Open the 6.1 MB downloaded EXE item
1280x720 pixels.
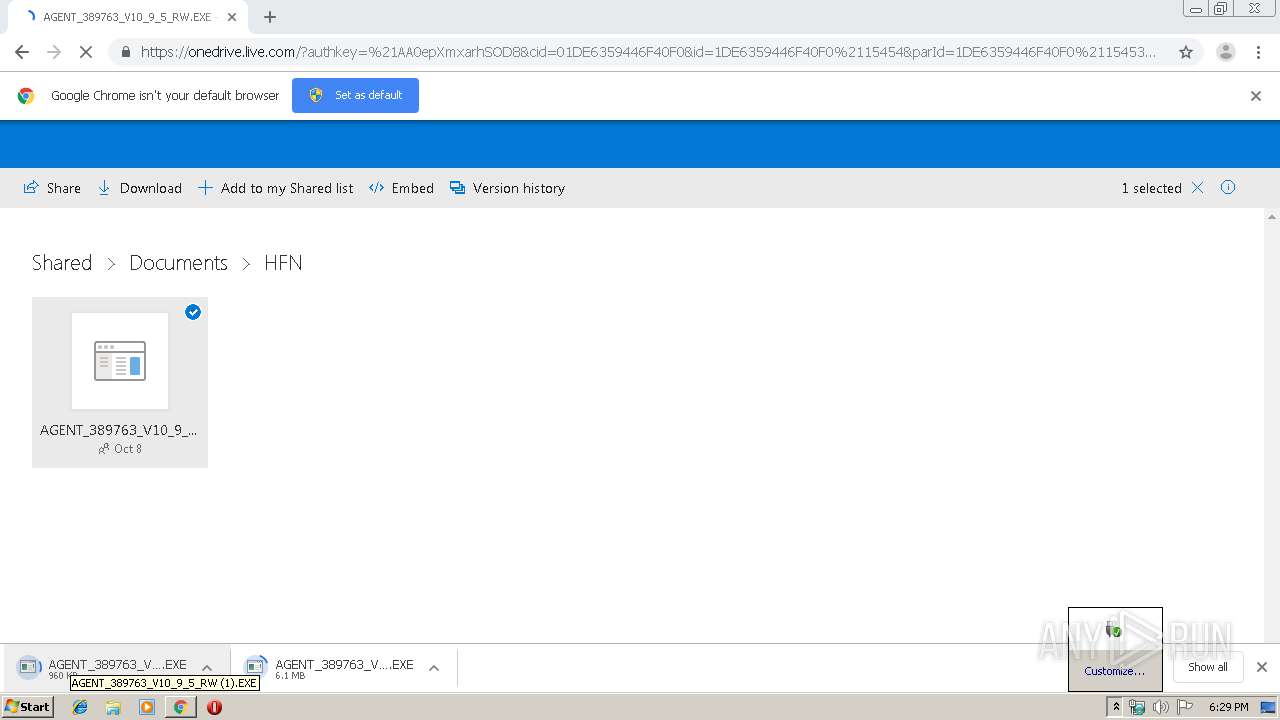pos(332,668)
